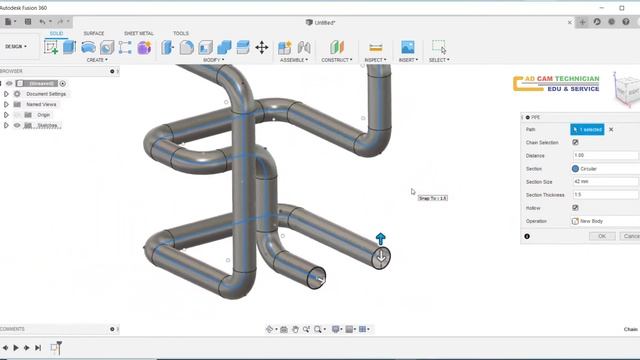Switch to the Surface tab
Screen dimensions: 640x360
94,33
